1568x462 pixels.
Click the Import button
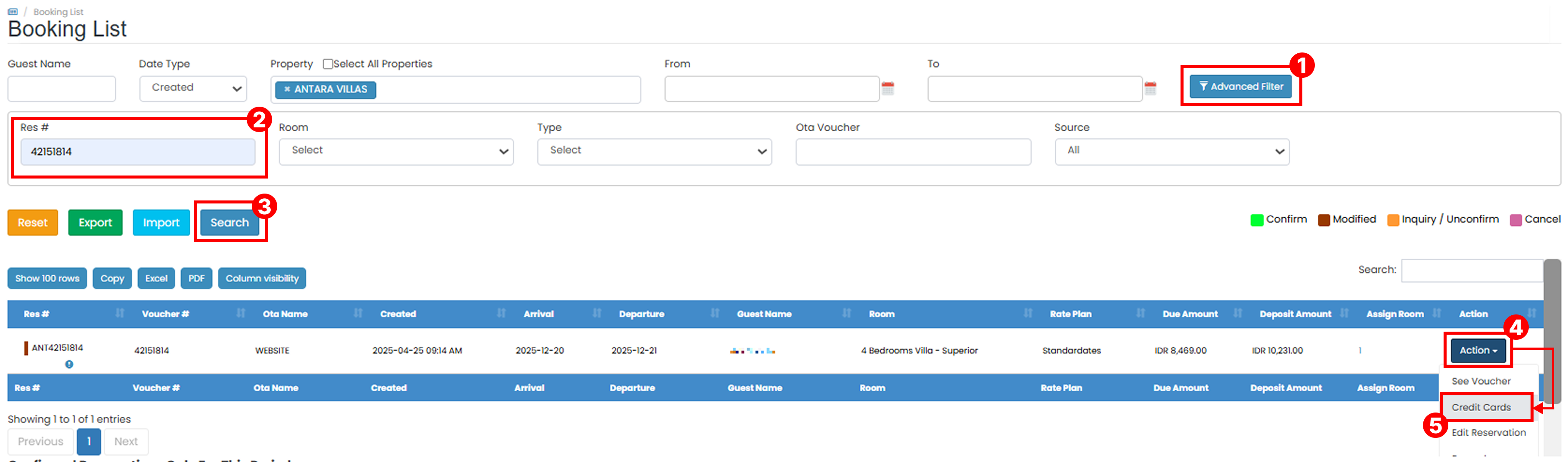click(x=161, y=222)
